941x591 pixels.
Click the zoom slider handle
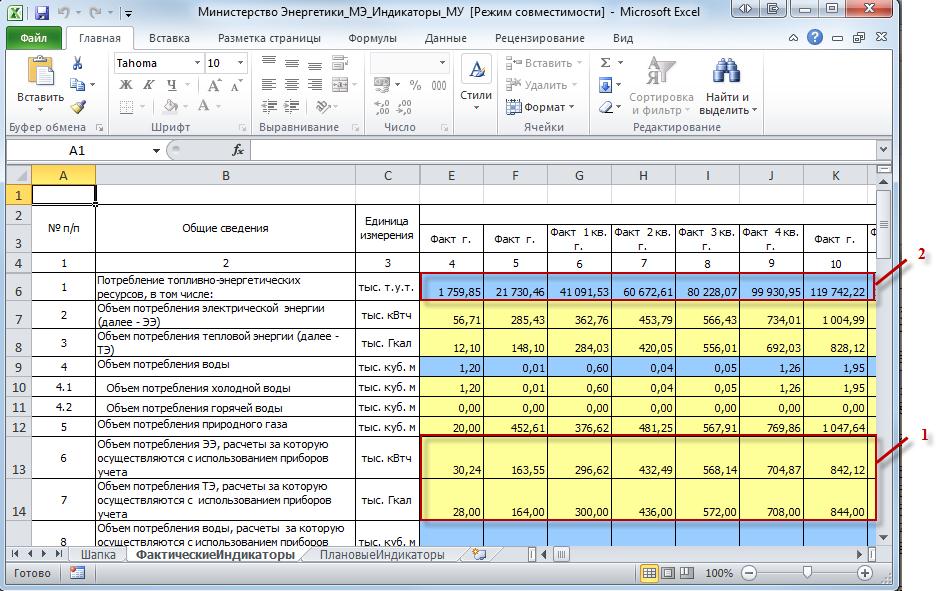807,573
